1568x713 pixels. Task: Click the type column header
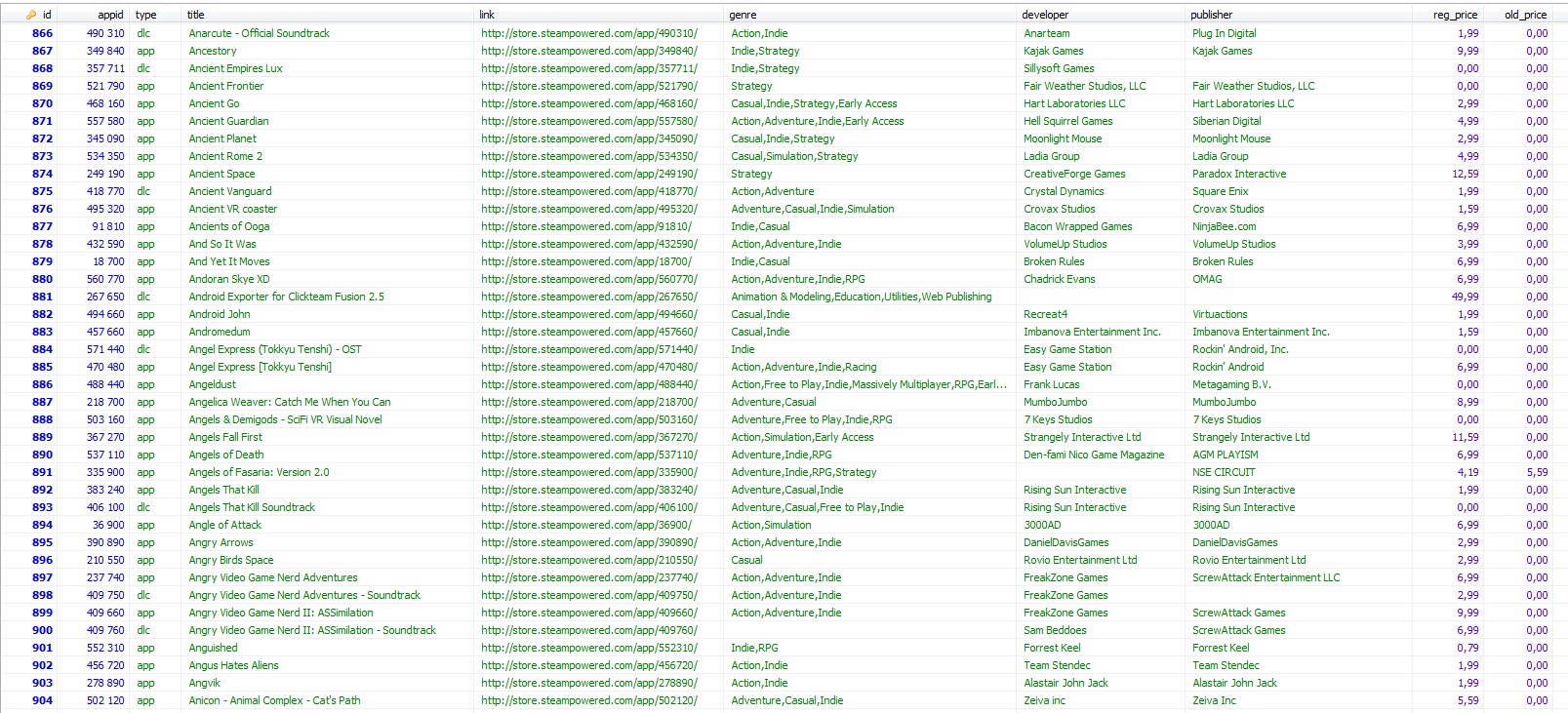pyautogui.click(x=145, y=15)
